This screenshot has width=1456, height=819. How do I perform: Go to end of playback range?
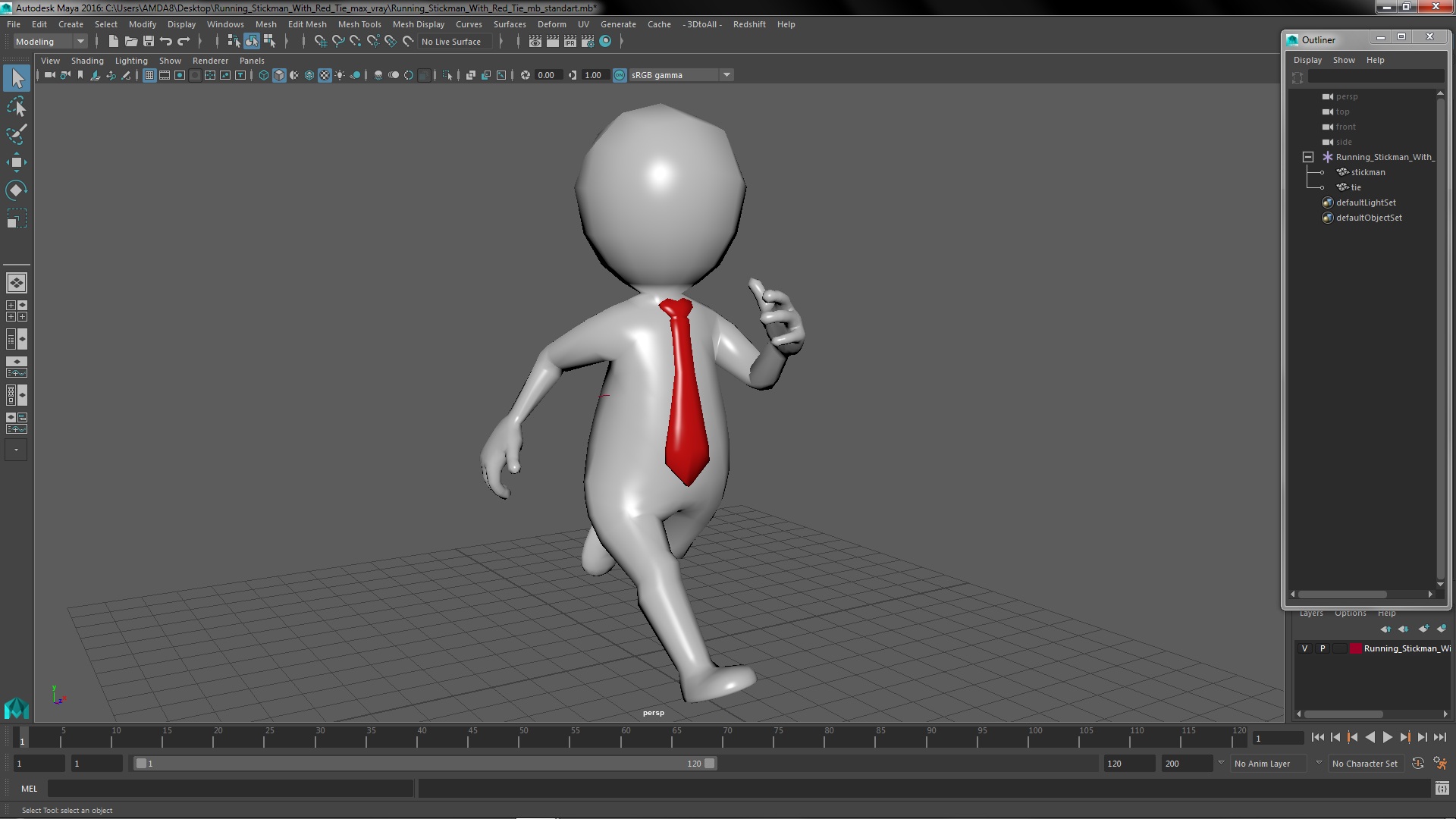(1440, 737)
